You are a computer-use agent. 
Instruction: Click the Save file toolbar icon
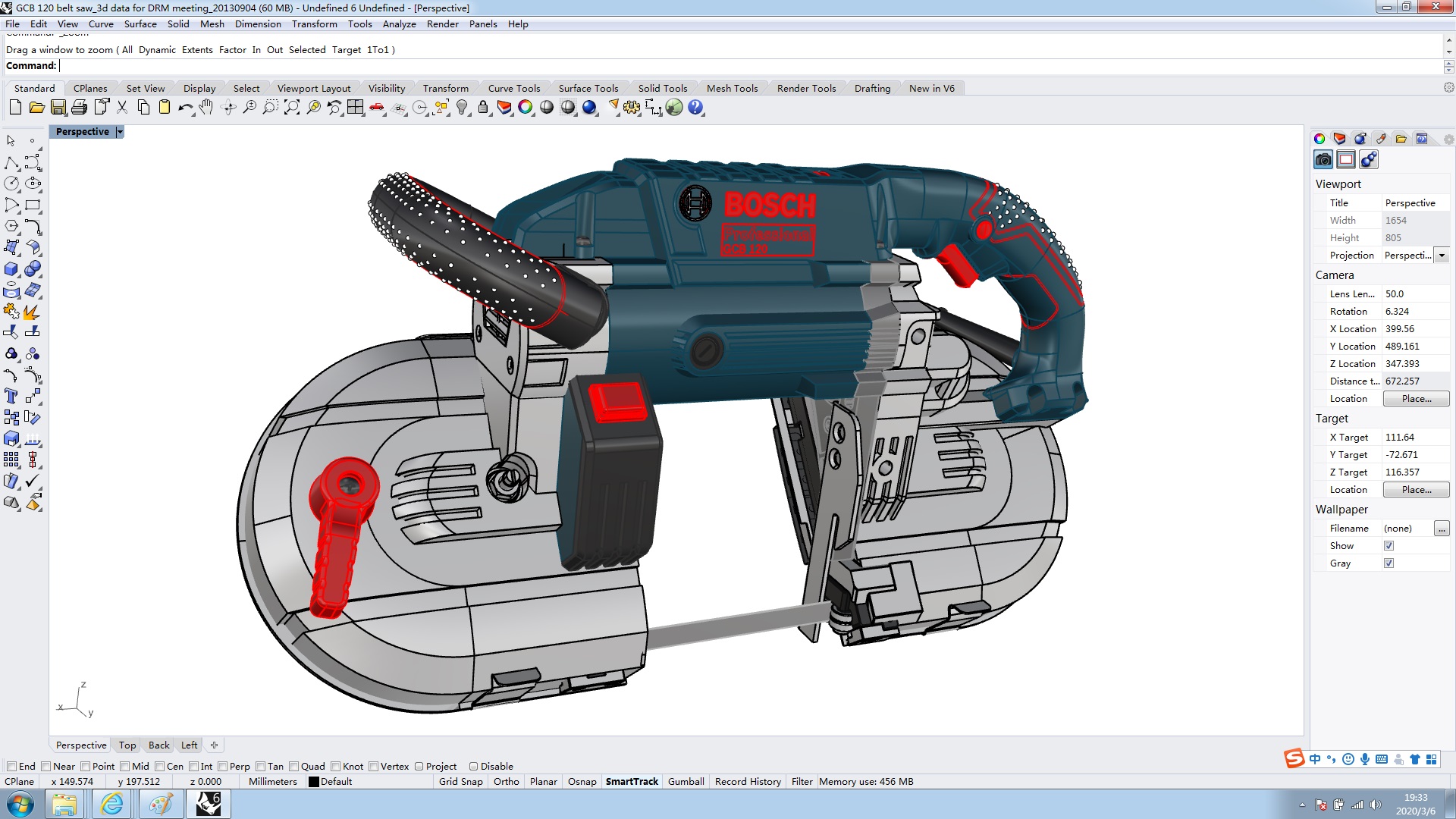click(58, 108)
